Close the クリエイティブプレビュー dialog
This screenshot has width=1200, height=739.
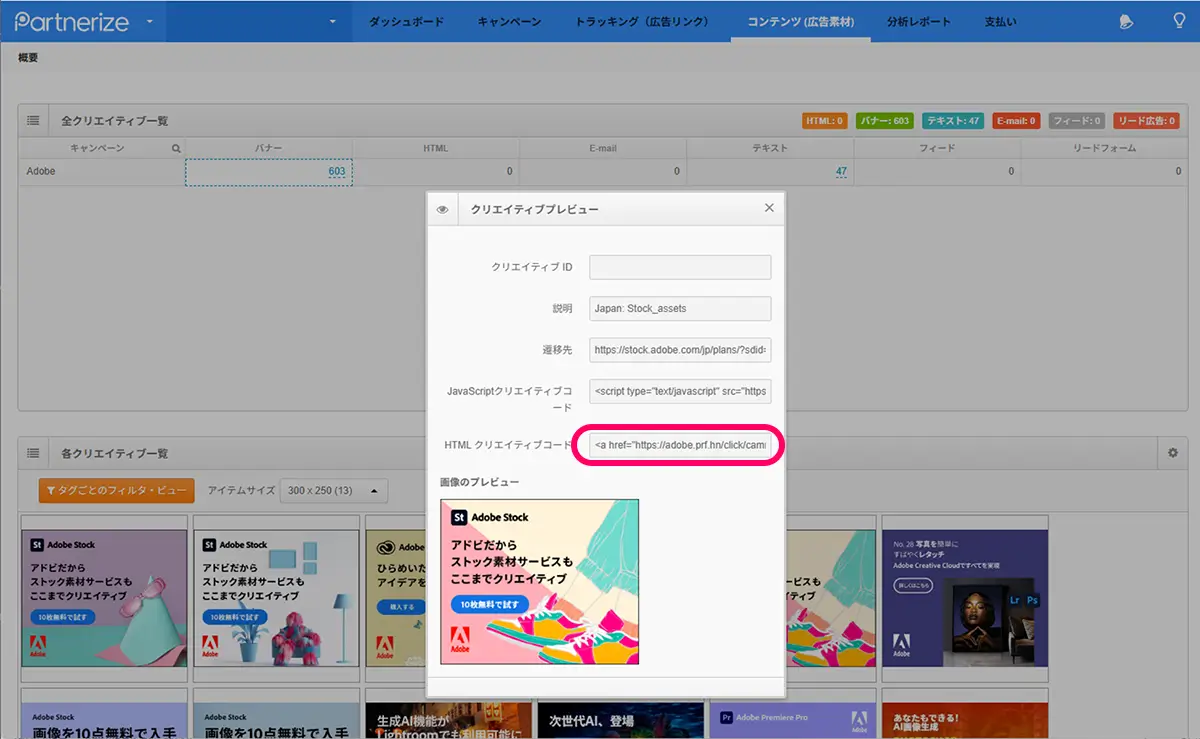[769, 208]
